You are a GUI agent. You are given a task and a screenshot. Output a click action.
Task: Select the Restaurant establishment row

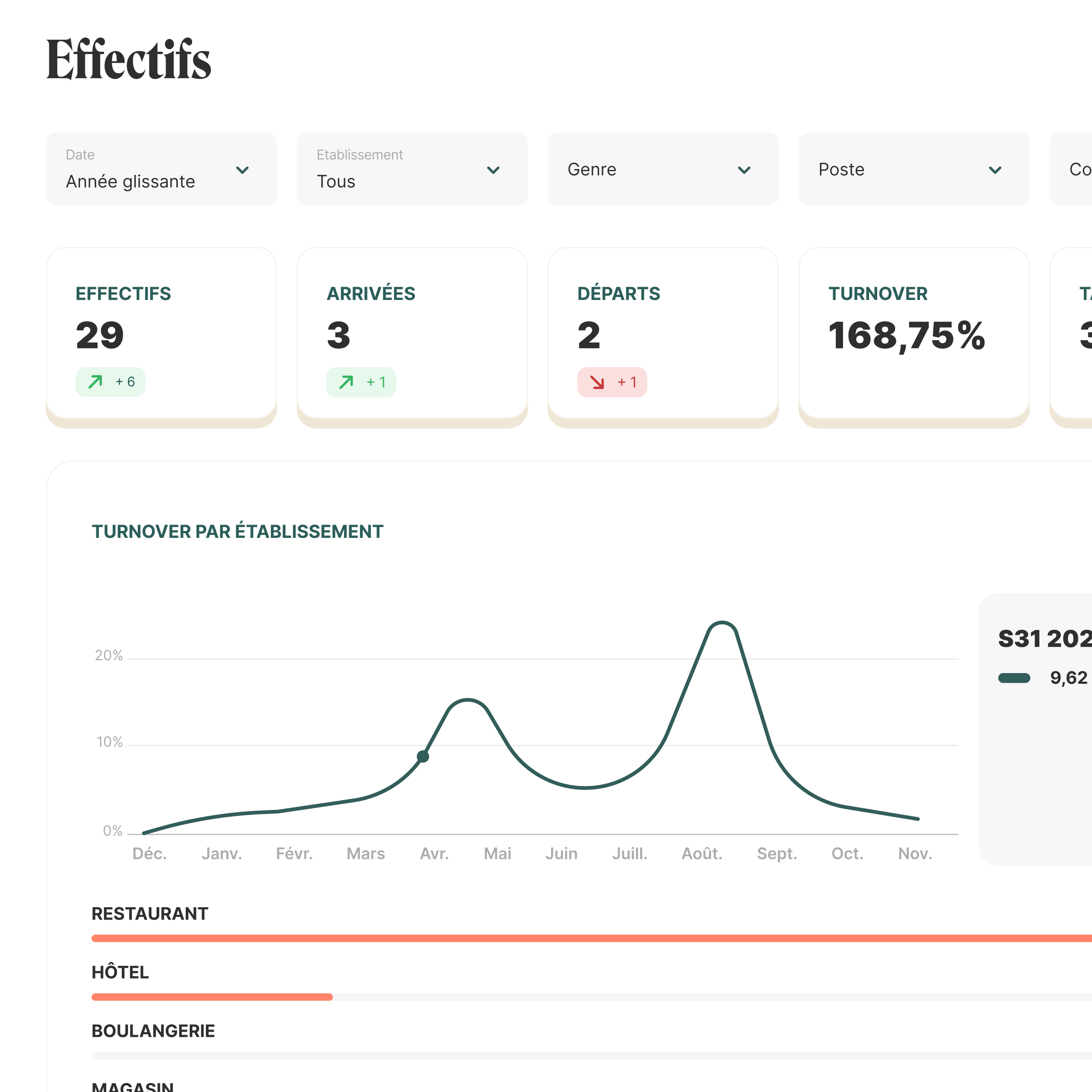coord(150,914)
